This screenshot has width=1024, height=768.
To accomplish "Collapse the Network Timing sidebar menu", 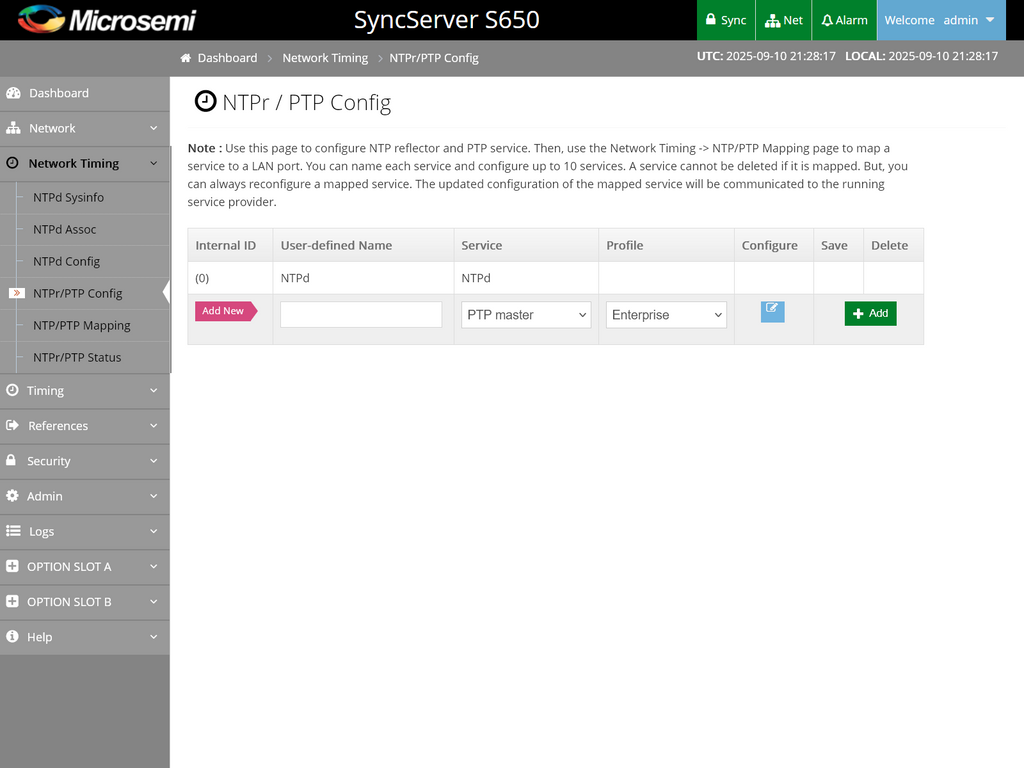I will (x=85, y=164).
